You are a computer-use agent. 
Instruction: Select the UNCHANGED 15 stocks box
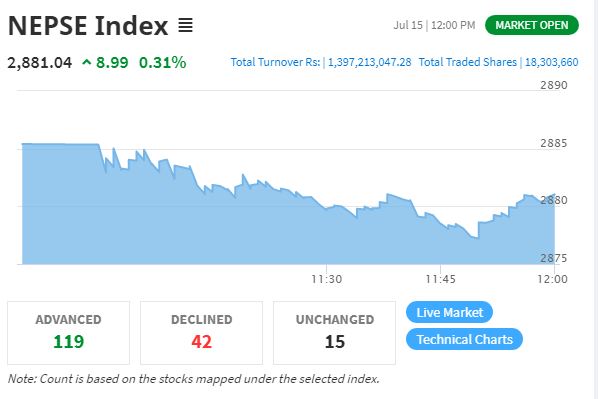334,333
